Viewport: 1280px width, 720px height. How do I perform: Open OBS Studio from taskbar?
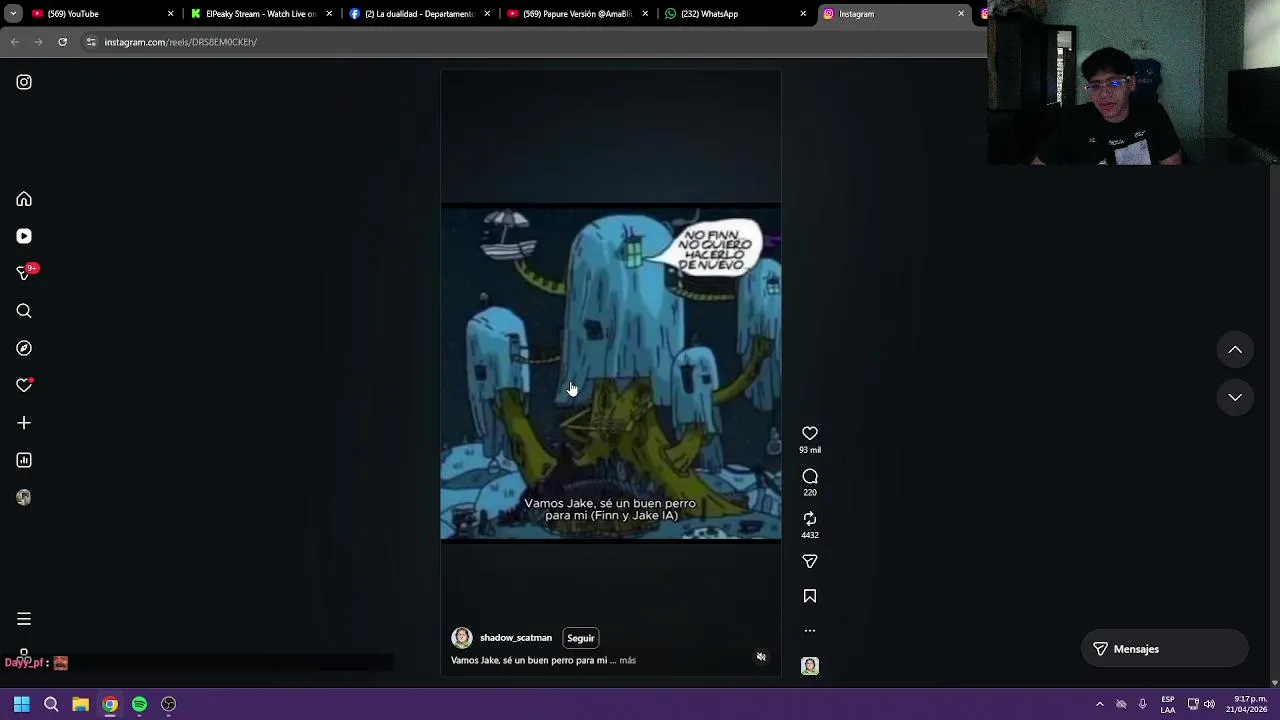(169, 704)
